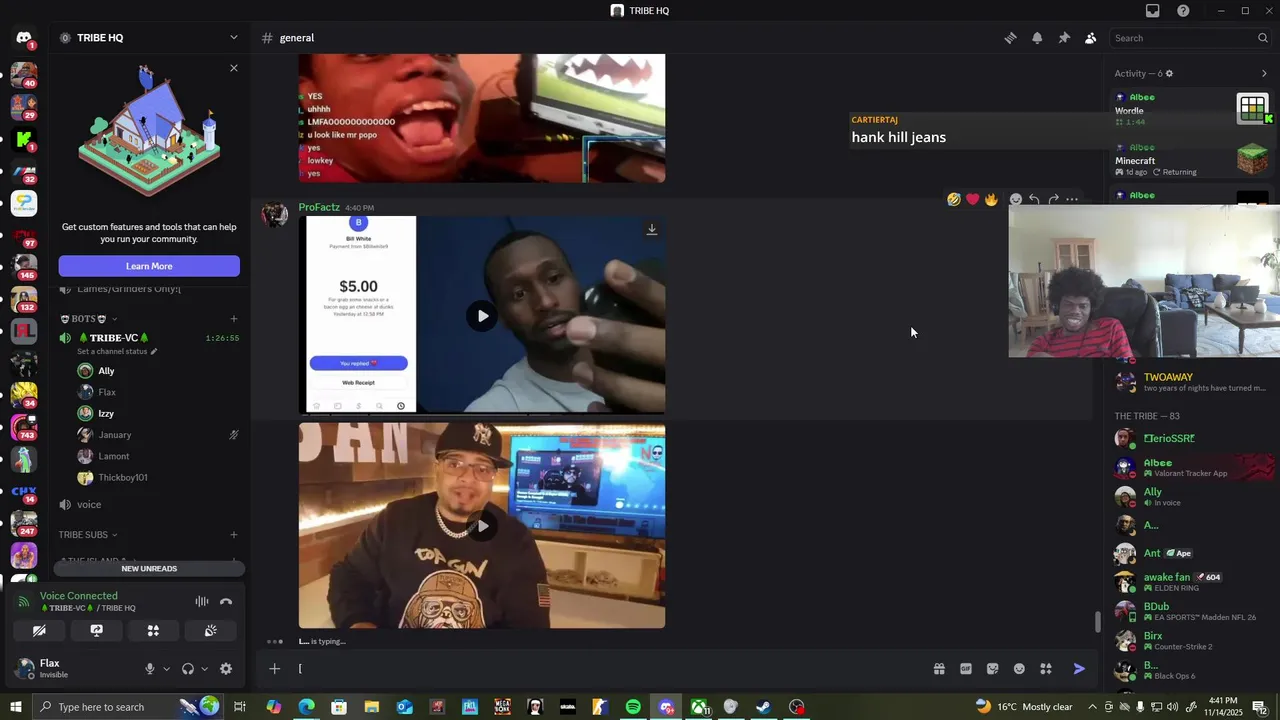1280x720 pixels.
Task: Open the emoji picker in message bar
Action: click(x=1019, y=669)
